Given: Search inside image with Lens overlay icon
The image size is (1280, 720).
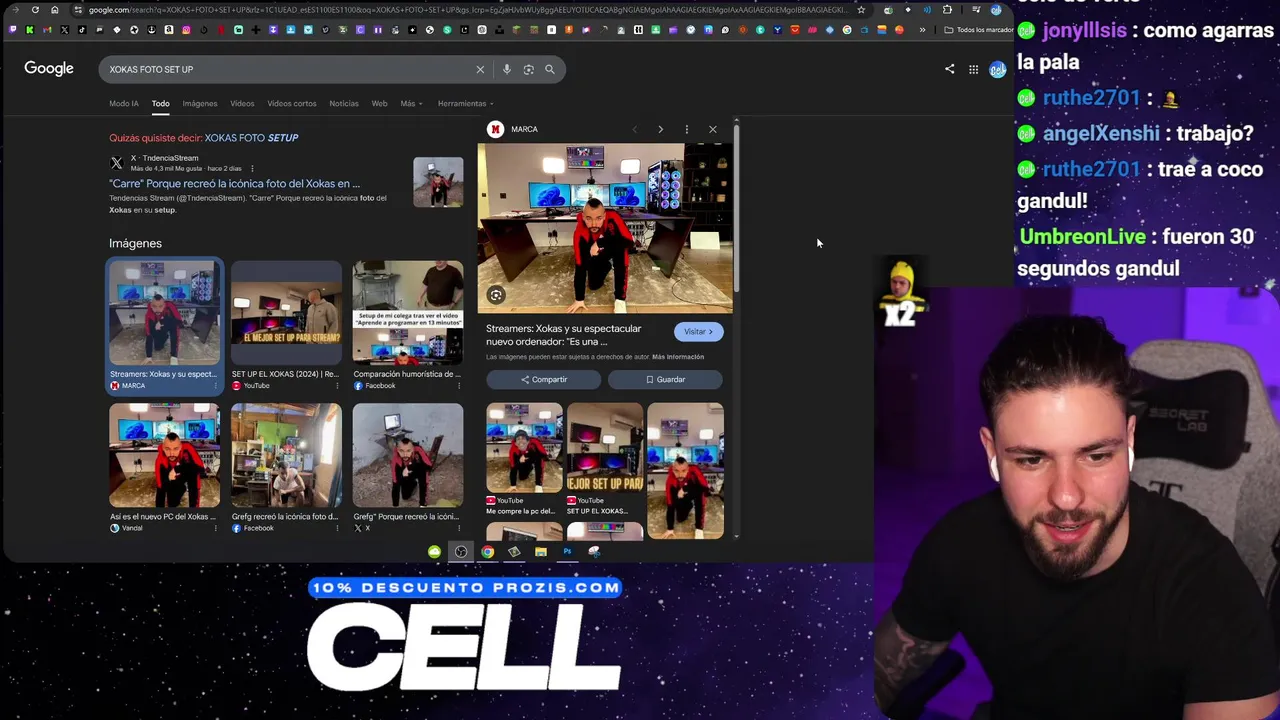Looking at the screenshot, I should tap(496, 294).
